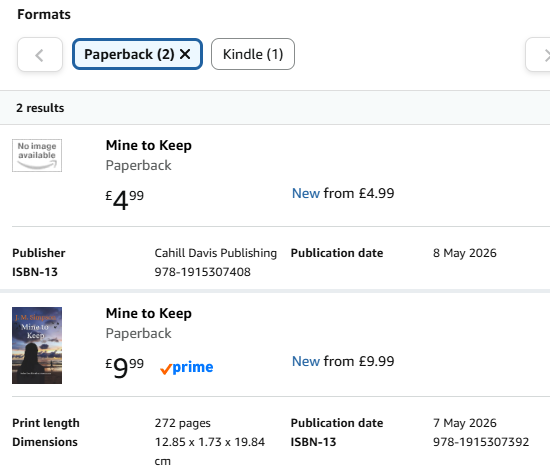The image size is (550, 472).
Task: Click Cahill Davis Publishing publisher text
Action: coord(215,253)
